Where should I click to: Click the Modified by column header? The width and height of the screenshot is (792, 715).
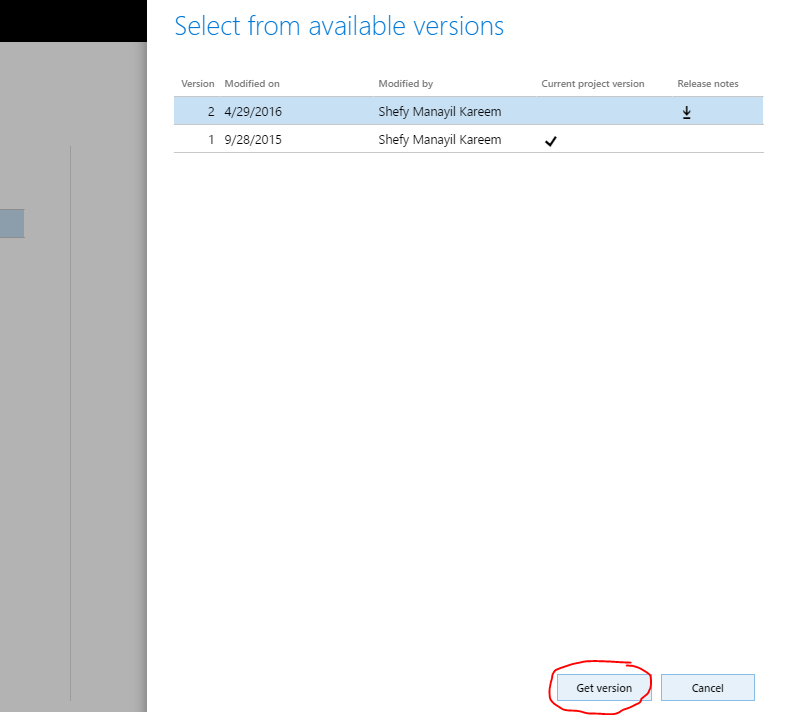405,84
